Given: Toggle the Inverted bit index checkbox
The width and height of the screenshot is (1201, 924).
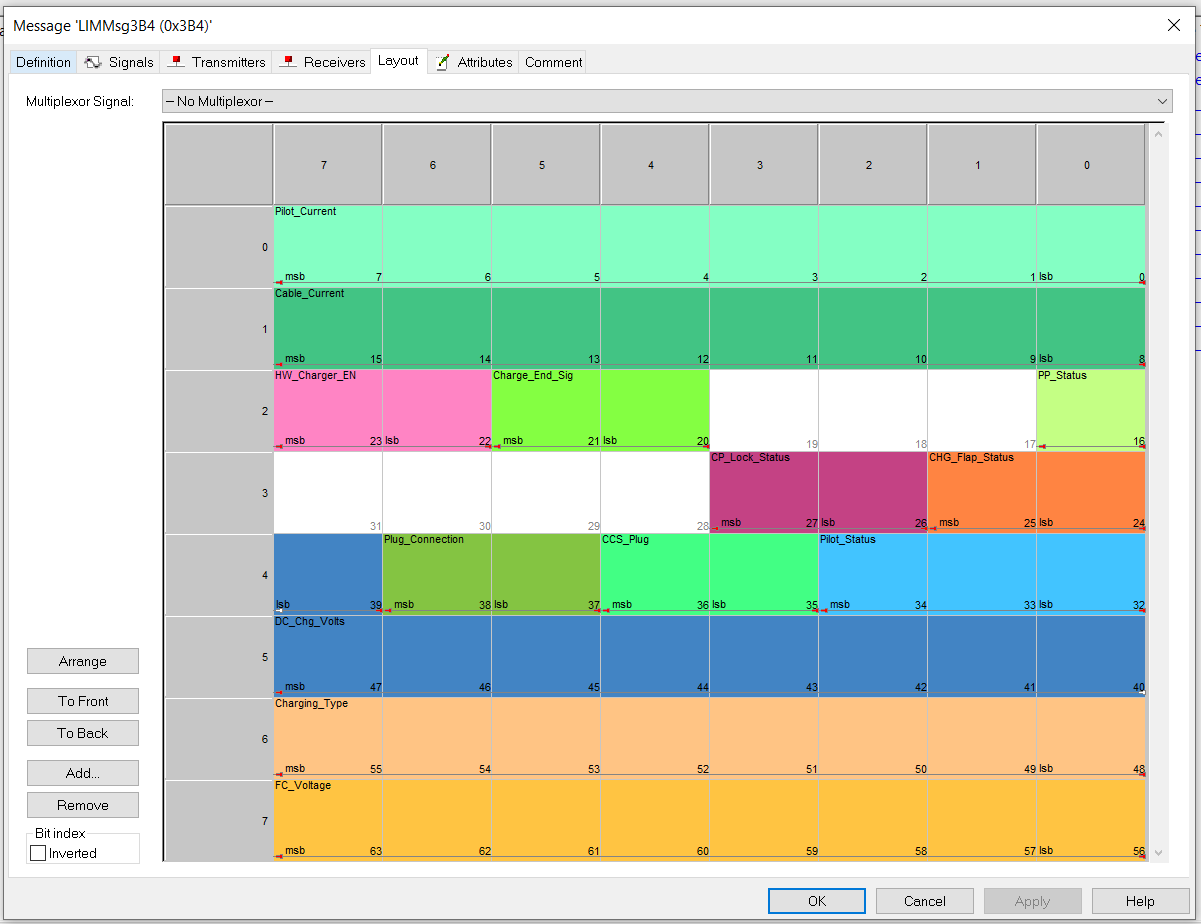Looking at the screenshot, I should 38,853.
